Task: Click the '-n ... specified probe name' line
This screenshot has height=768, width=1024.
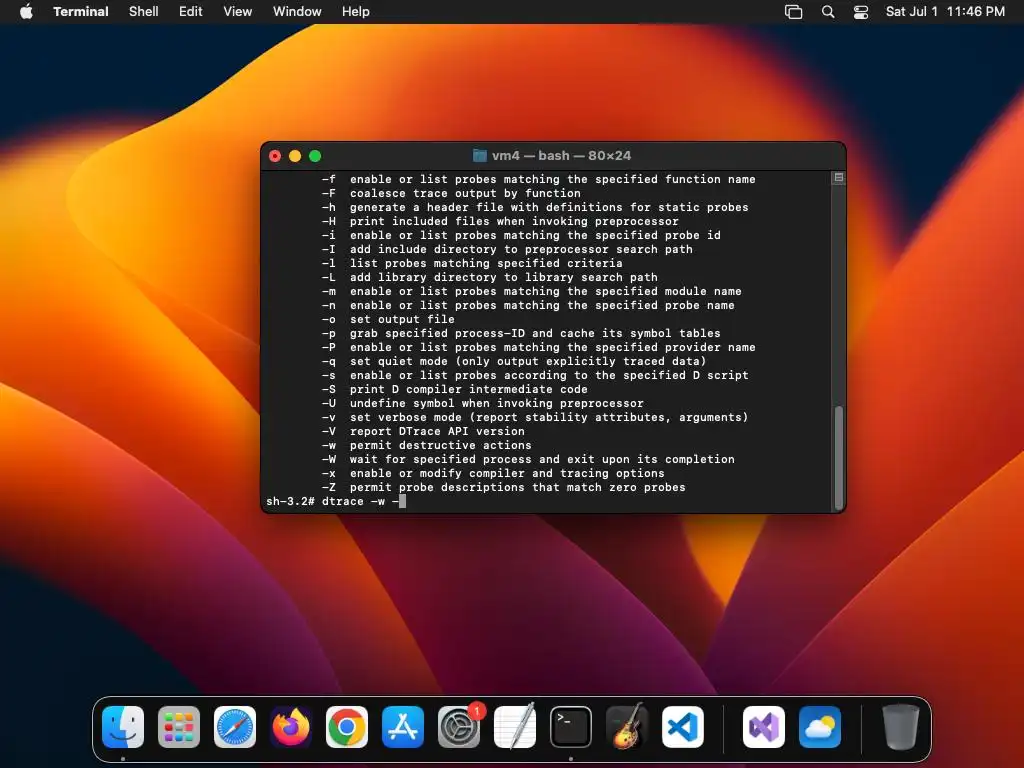Action: (528, 306)
